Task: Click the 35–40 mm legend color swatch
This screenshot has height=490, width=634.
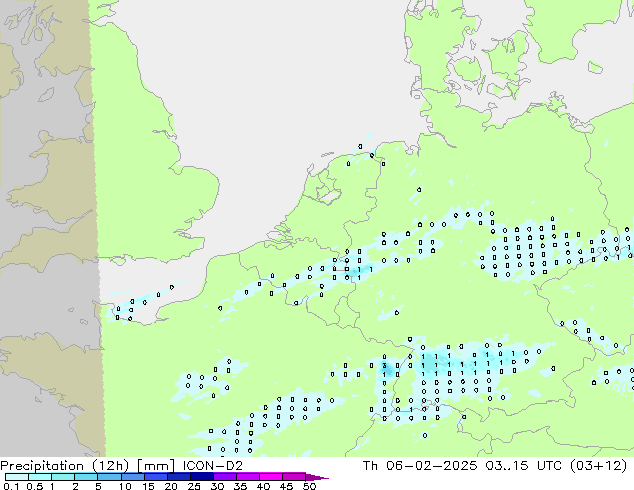Action: 247,477
